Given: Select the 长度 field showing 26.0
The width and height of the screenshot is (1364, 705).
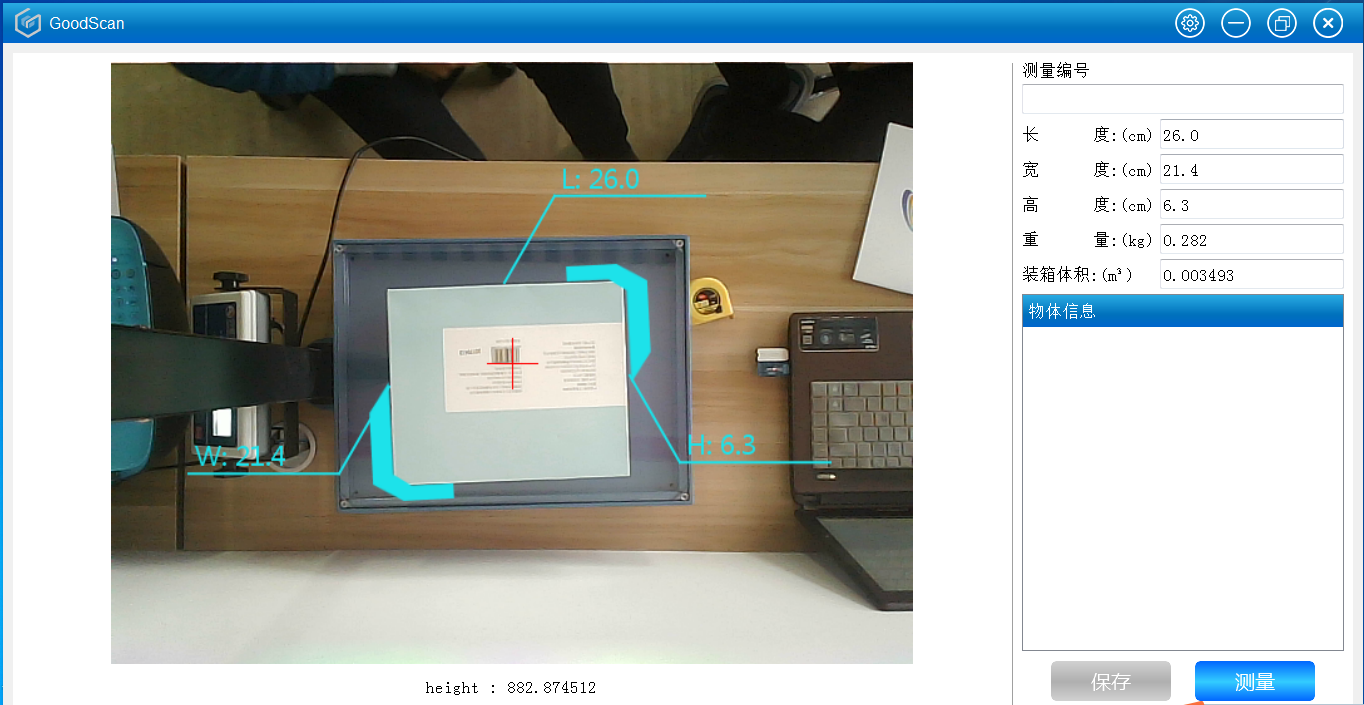Looking at the screenshot, I should point(1250,135).
